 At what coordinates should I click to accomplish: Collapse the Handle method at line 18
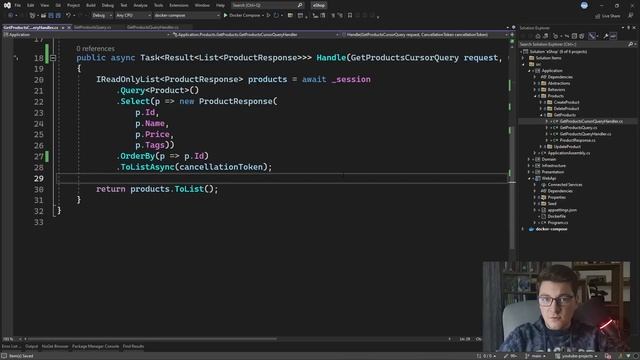[x=53, y=58]
